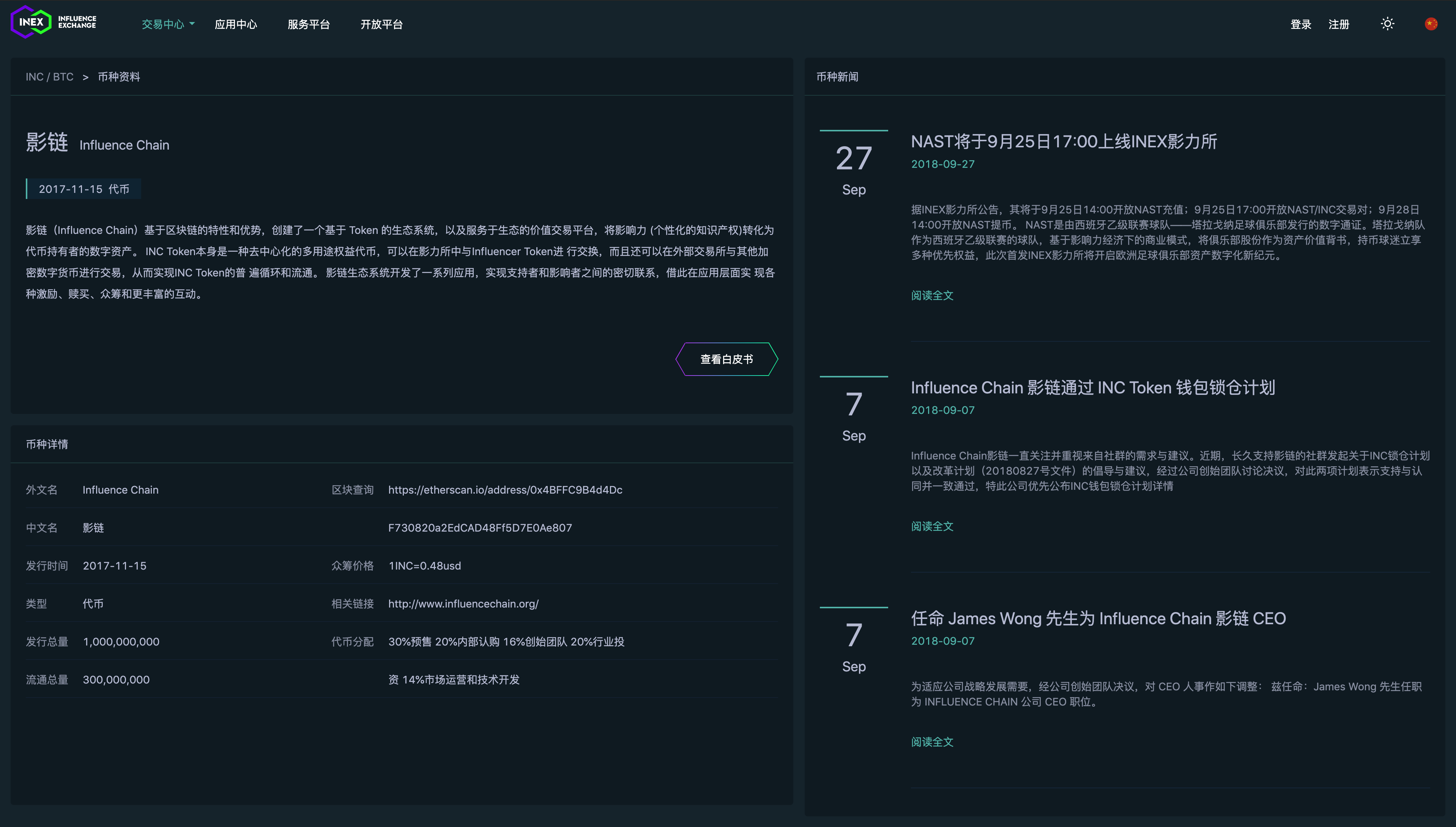This screenshot has height=827, width=1456.
Task: Select 发行时间 value 2017-11-15
Action: pyautogui.click(x=115, y=566)
